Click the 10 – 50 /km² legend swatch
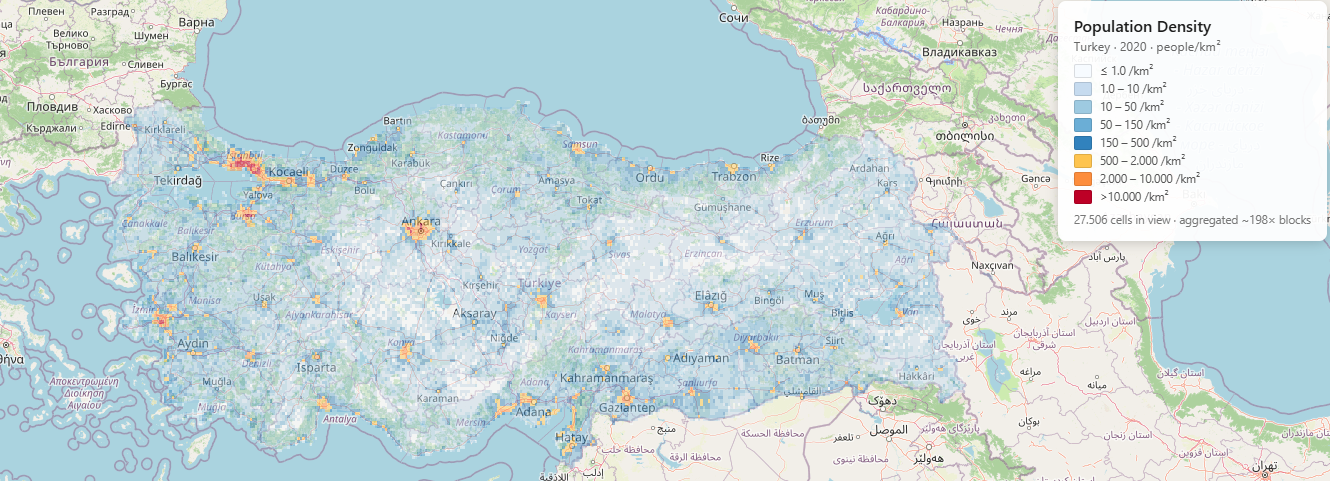Screen dimensions: 1330x481 pos(1082,107)
